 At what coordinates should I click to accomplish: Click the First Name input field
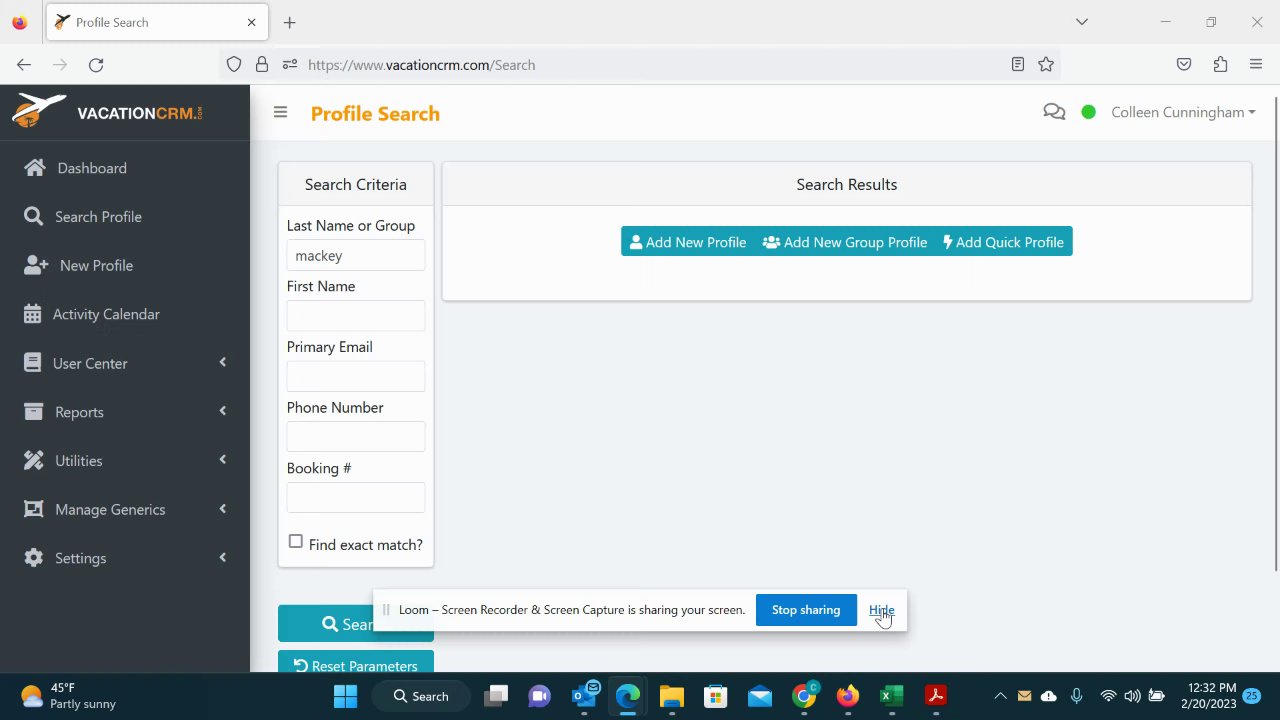[356, 316]
